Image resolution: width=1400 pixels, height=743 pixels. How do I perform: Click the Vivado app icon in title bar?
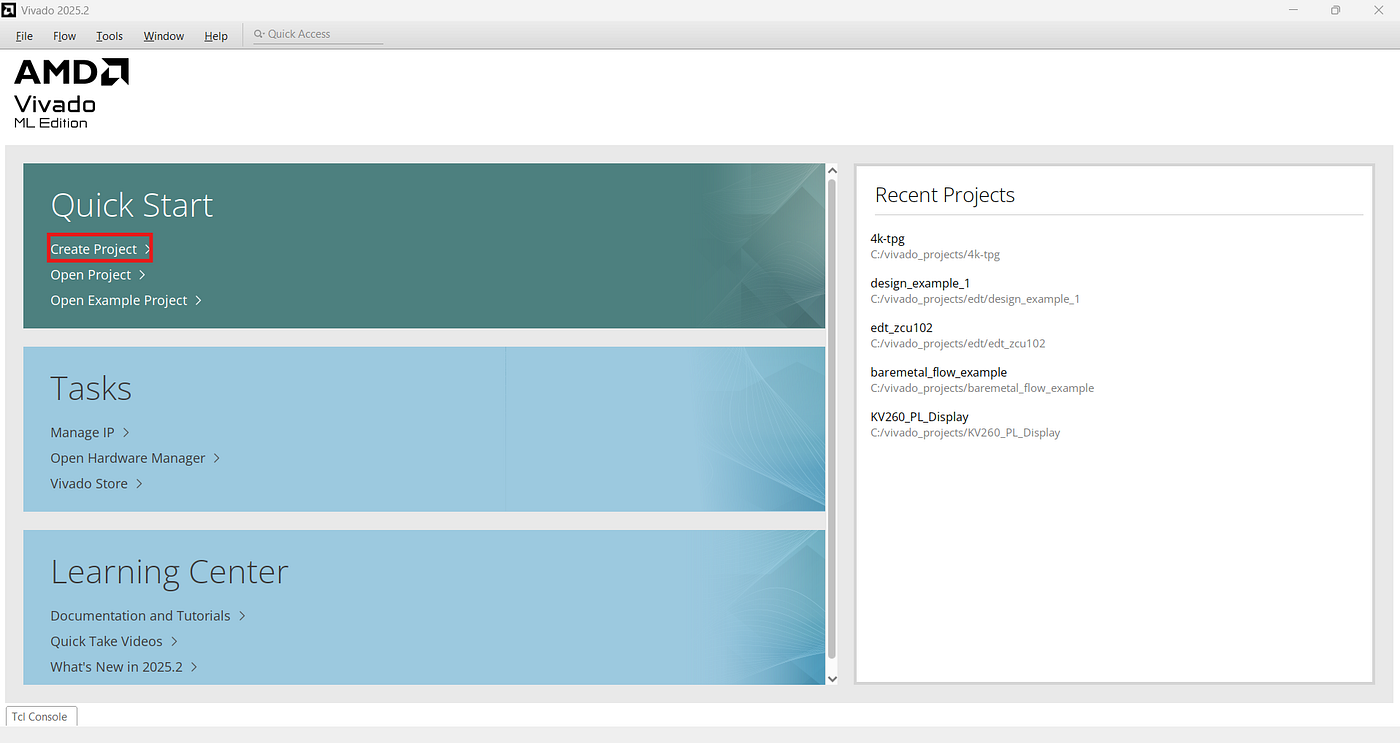click(x=10, y=10)
